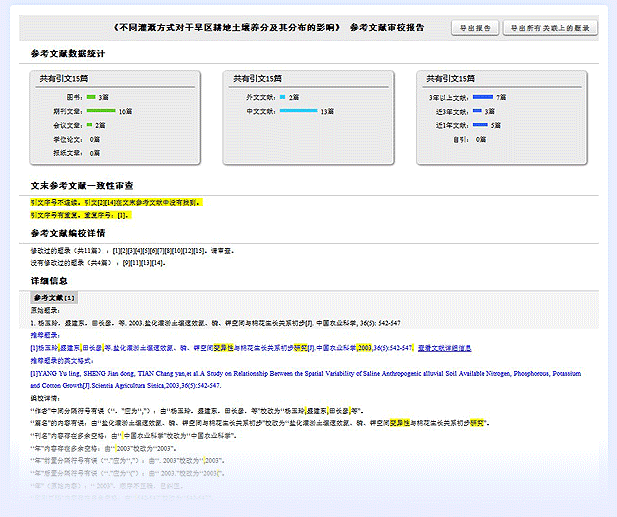Click the cyan 中文文献 13篇 bar

point(298,111)
